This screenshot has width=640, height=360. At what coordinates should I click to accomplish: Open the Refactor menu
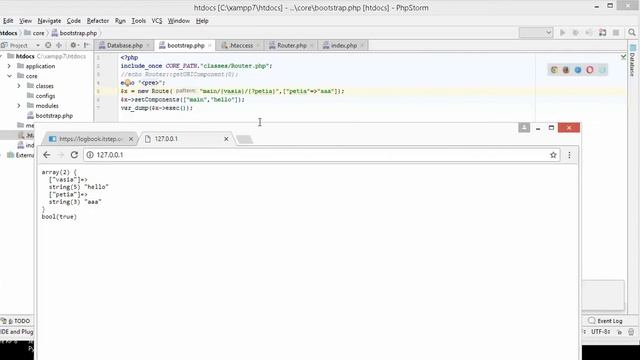(98, 21)
